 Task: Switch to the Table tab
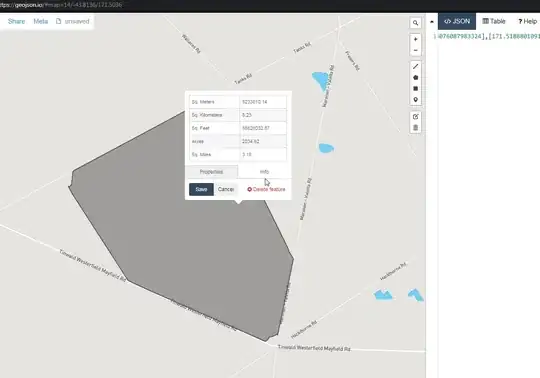(494, 21)
